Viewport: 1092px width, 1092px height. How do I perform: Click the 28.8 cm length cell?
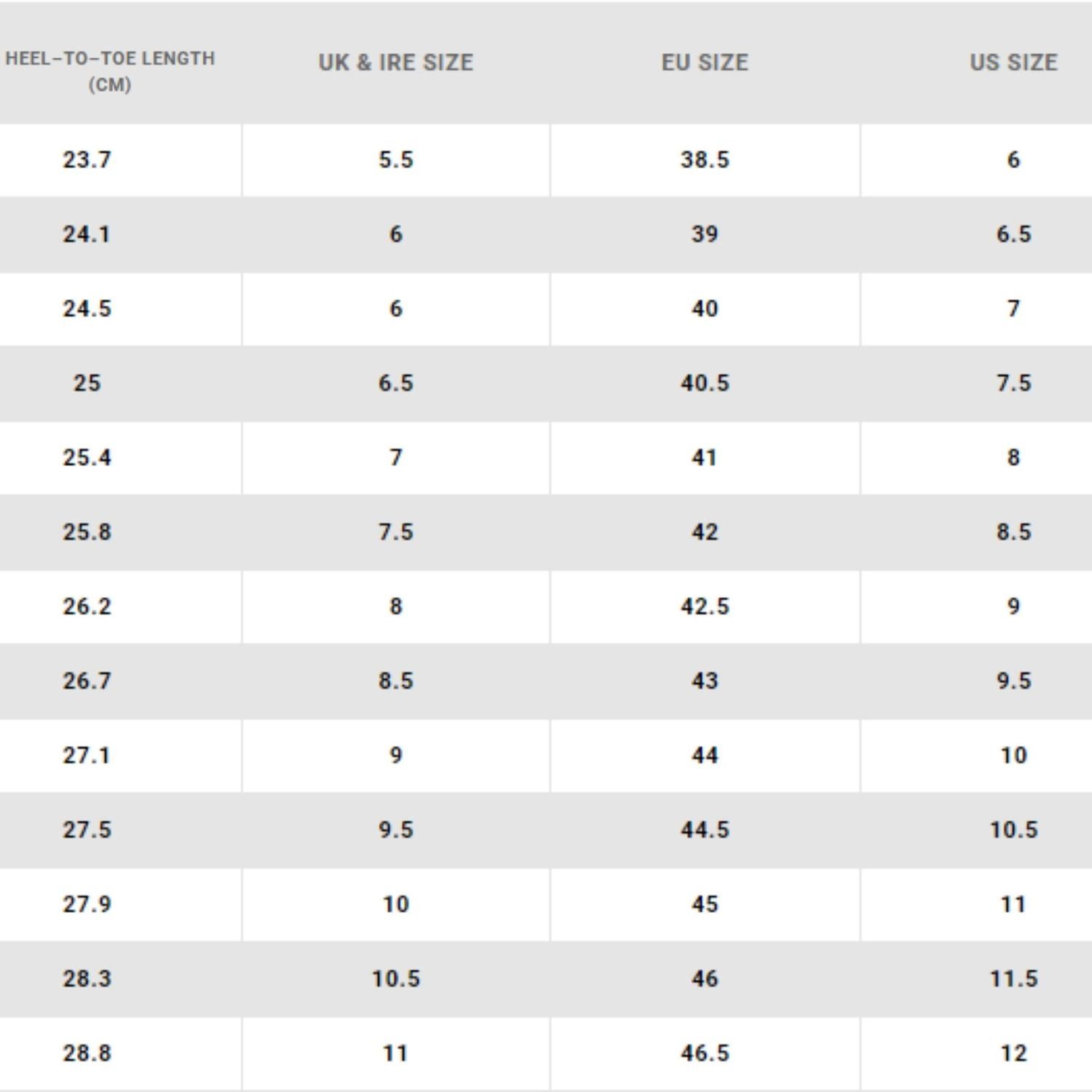coord(87,1053)
